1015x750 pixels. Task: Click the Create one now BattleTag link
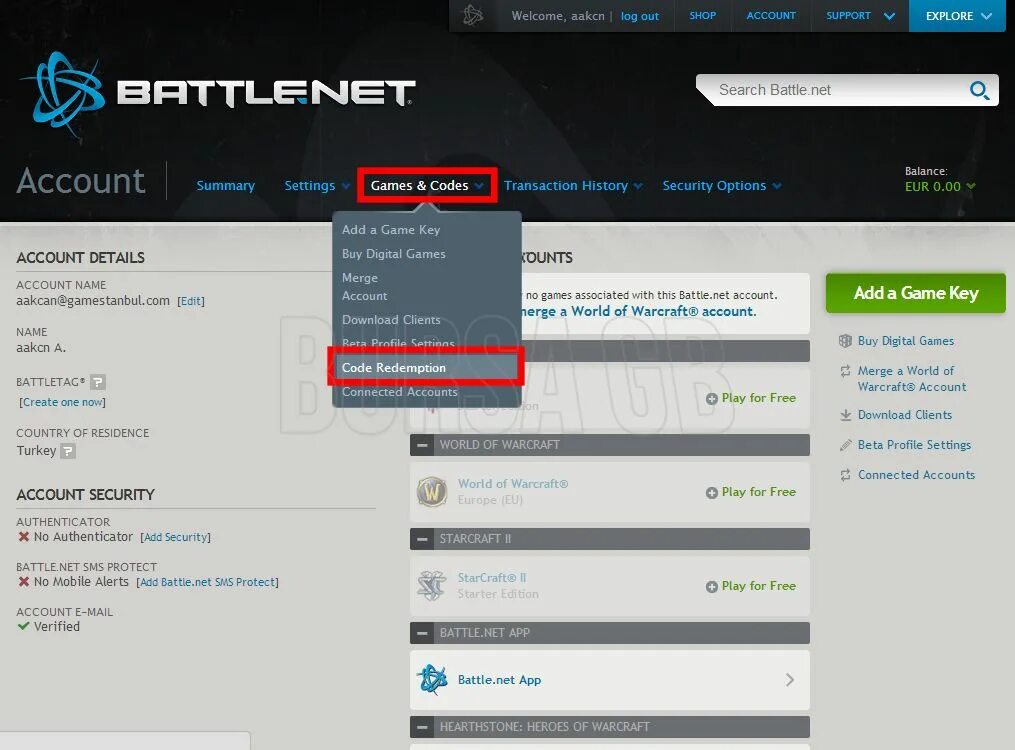[62, 402]
